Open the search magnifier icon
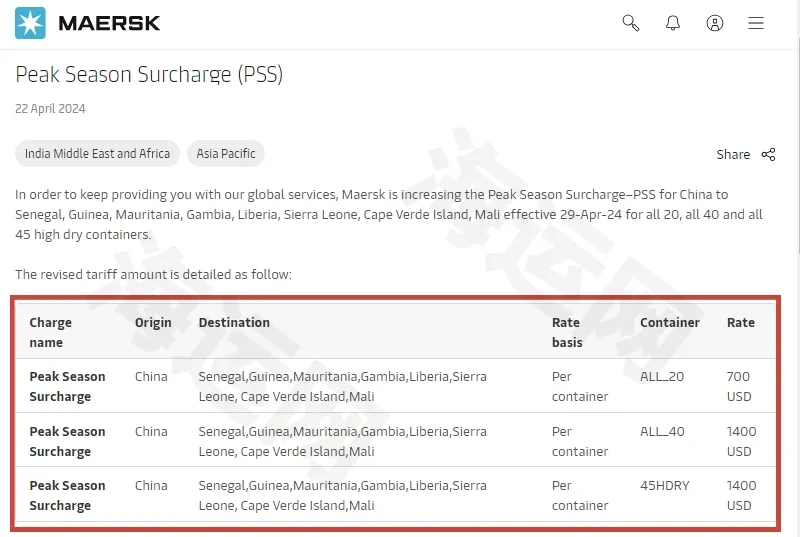Screen dimensions: 800x537 click(x=631, y=23)
